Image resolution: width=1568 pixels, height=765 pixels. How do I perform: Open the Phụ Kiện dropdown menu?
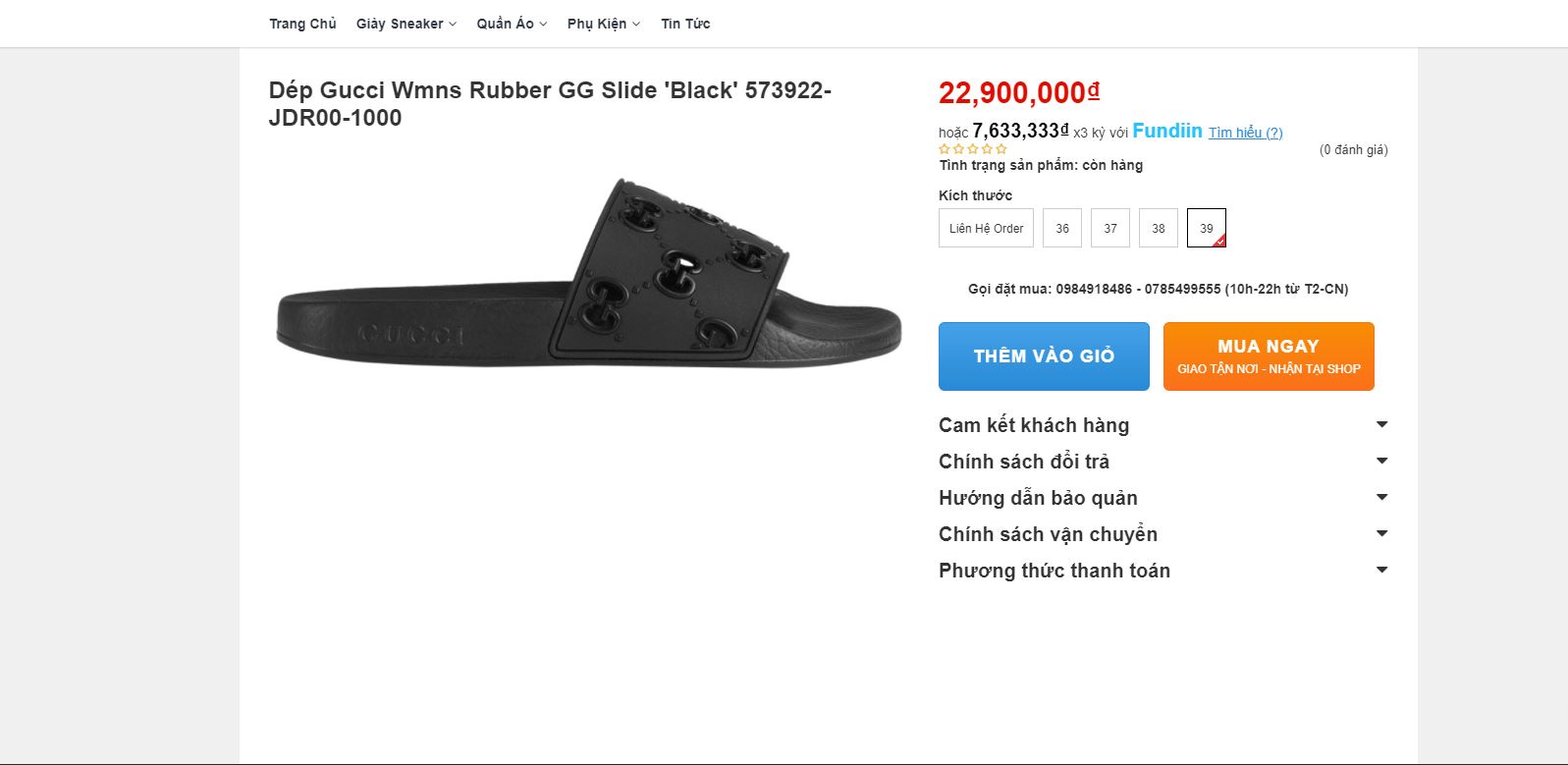pyautogui.click(x=603, y=24)
